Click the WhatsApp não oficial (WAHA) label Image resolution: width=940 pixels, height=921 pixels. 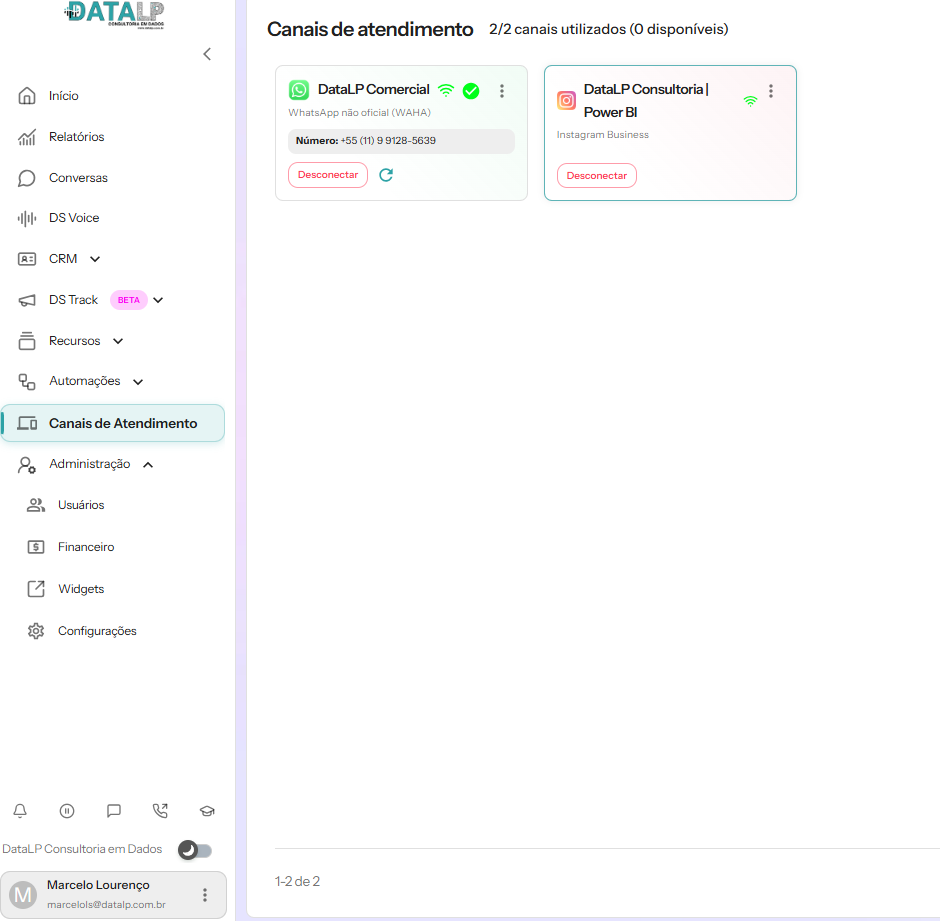click(359, 113)
